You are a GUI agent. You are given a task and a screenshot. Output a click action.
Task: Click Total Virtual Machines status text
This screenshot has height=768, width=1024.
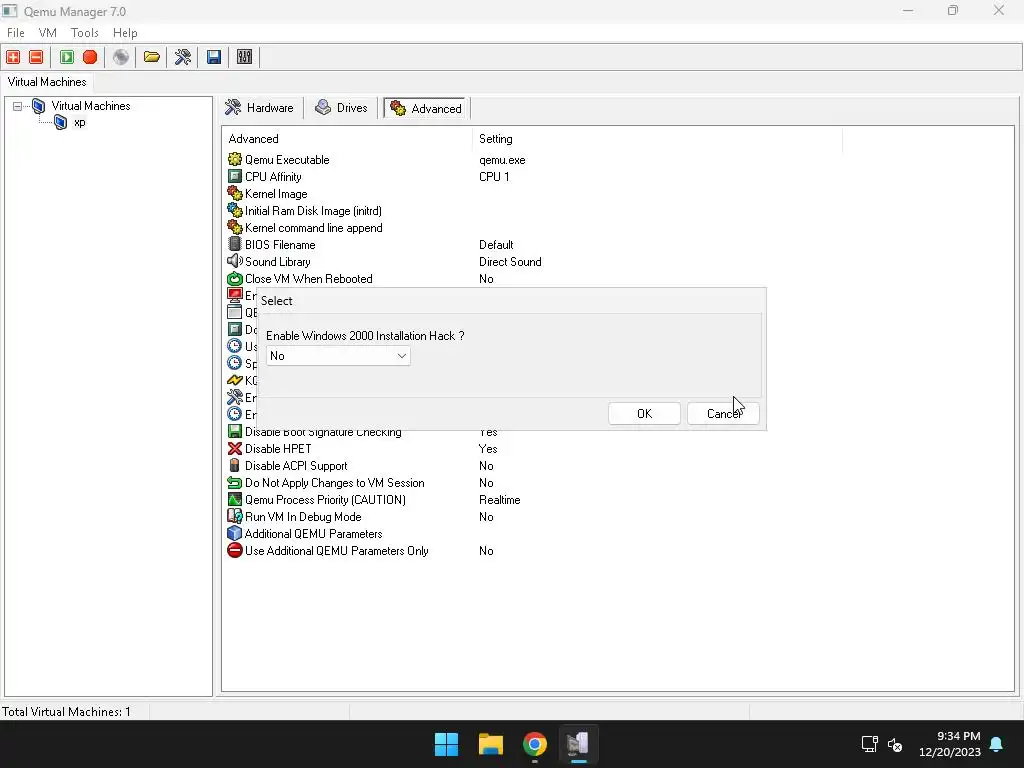[66, 711]
